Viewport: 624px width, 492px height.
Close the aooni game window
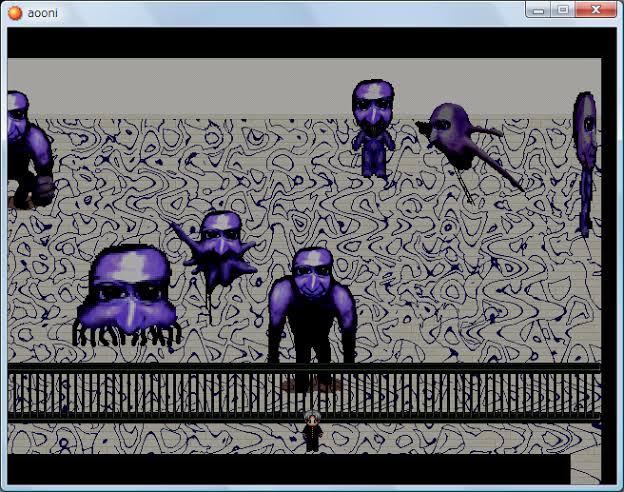point(598,10)
